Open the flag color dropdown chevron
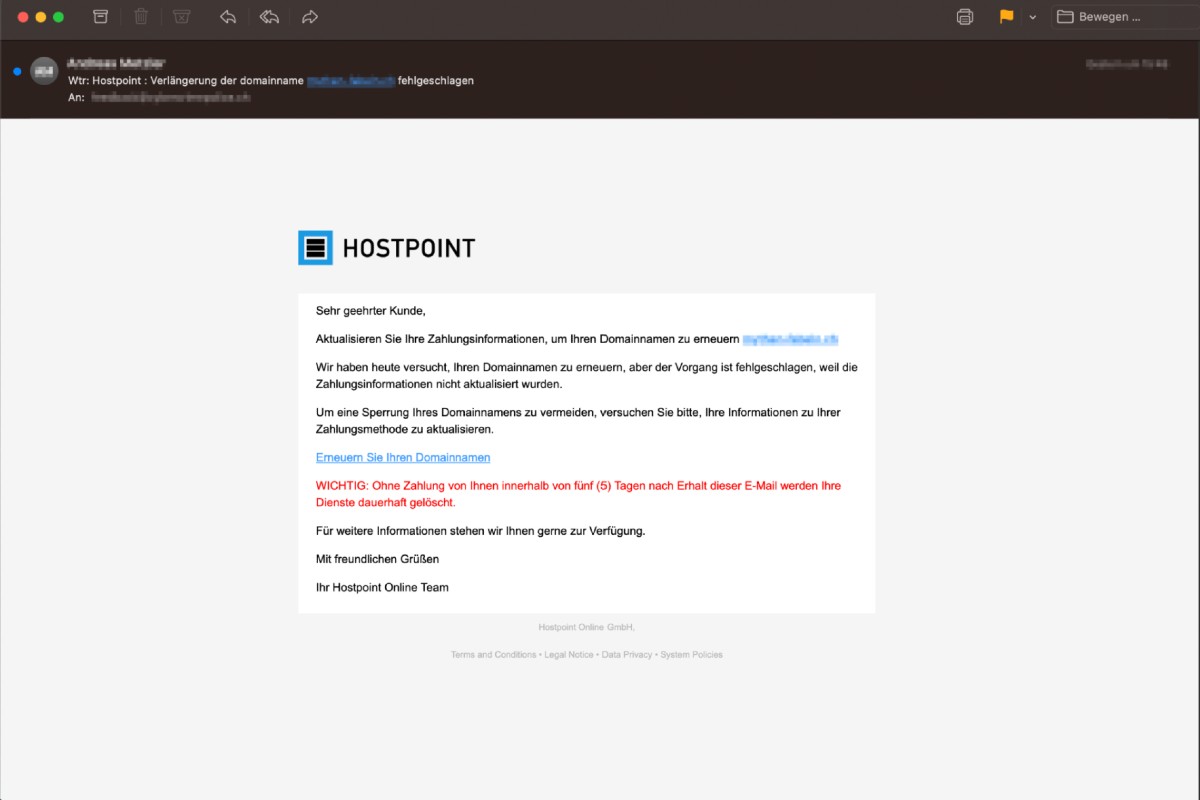This screenshot has width=1200, height=800. pyautogui.click(x=1033, y=17)
